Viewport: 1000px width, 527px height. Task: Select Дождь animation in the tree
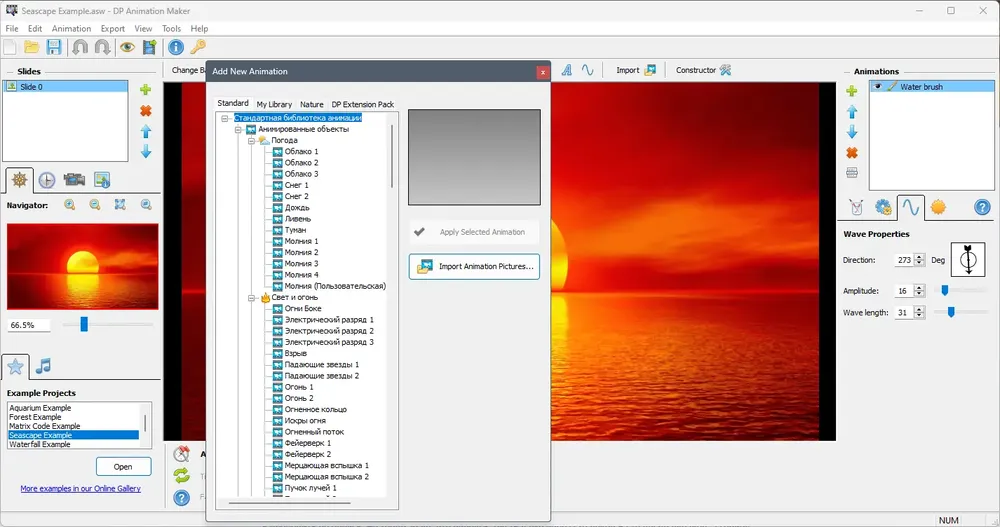tap(297, 208)
